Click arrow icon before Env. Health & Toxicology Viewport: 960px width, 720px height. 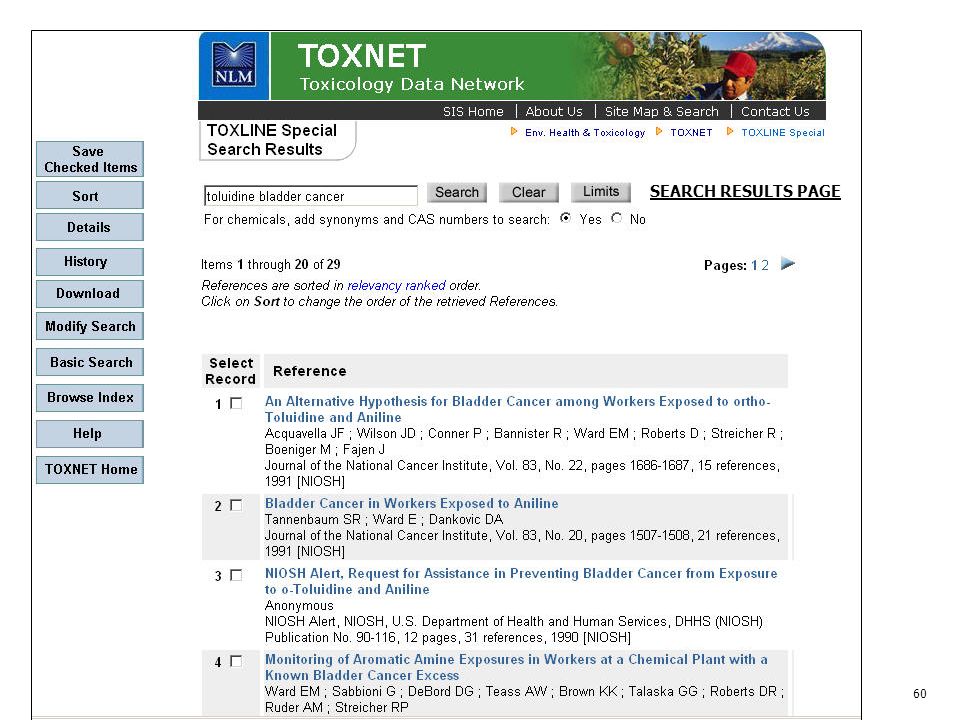coord(514,132)
